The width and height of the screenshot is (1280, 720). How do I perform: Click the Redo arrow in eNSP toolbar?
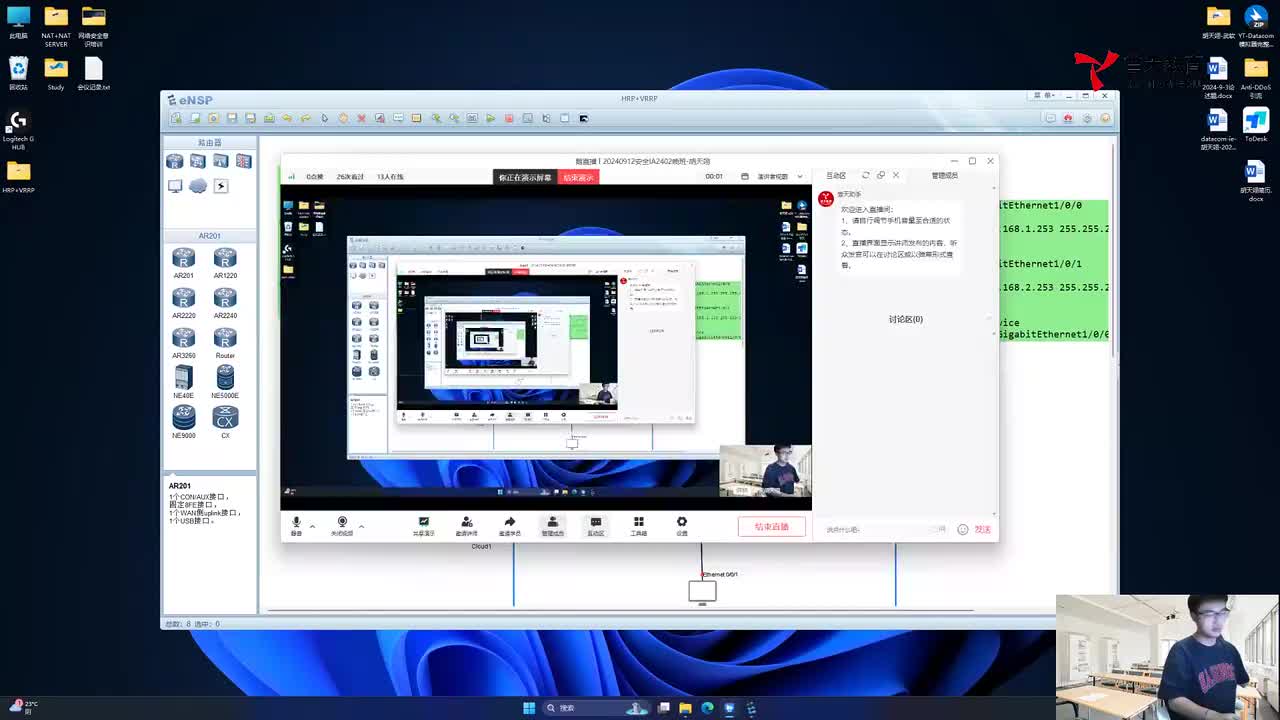[306, 118]
